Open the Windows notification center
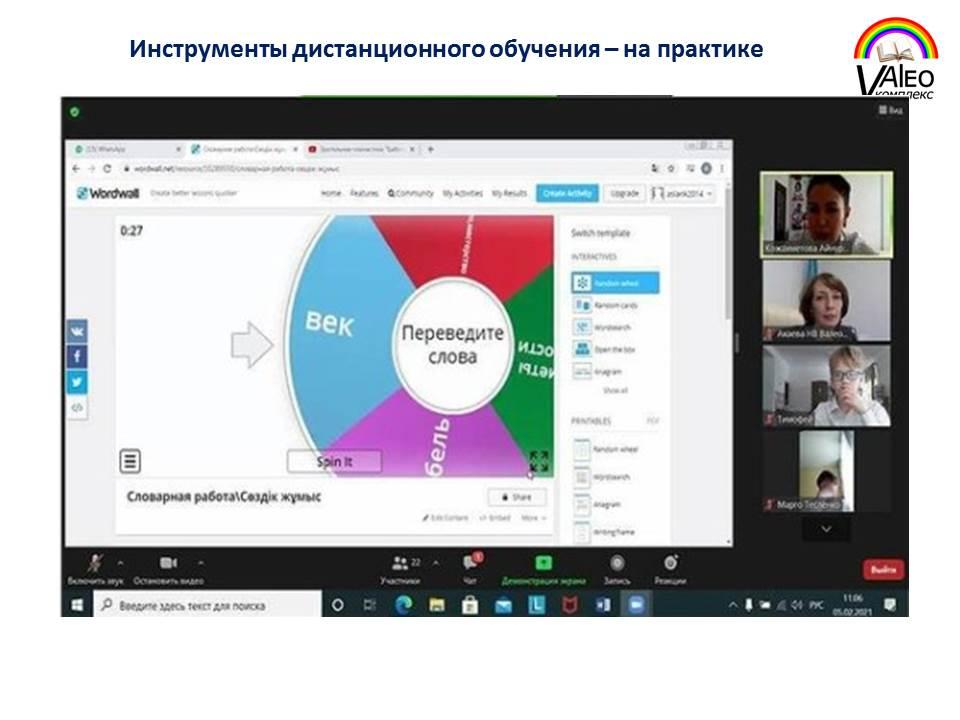960x720 pixels. [x=890, y=606]
